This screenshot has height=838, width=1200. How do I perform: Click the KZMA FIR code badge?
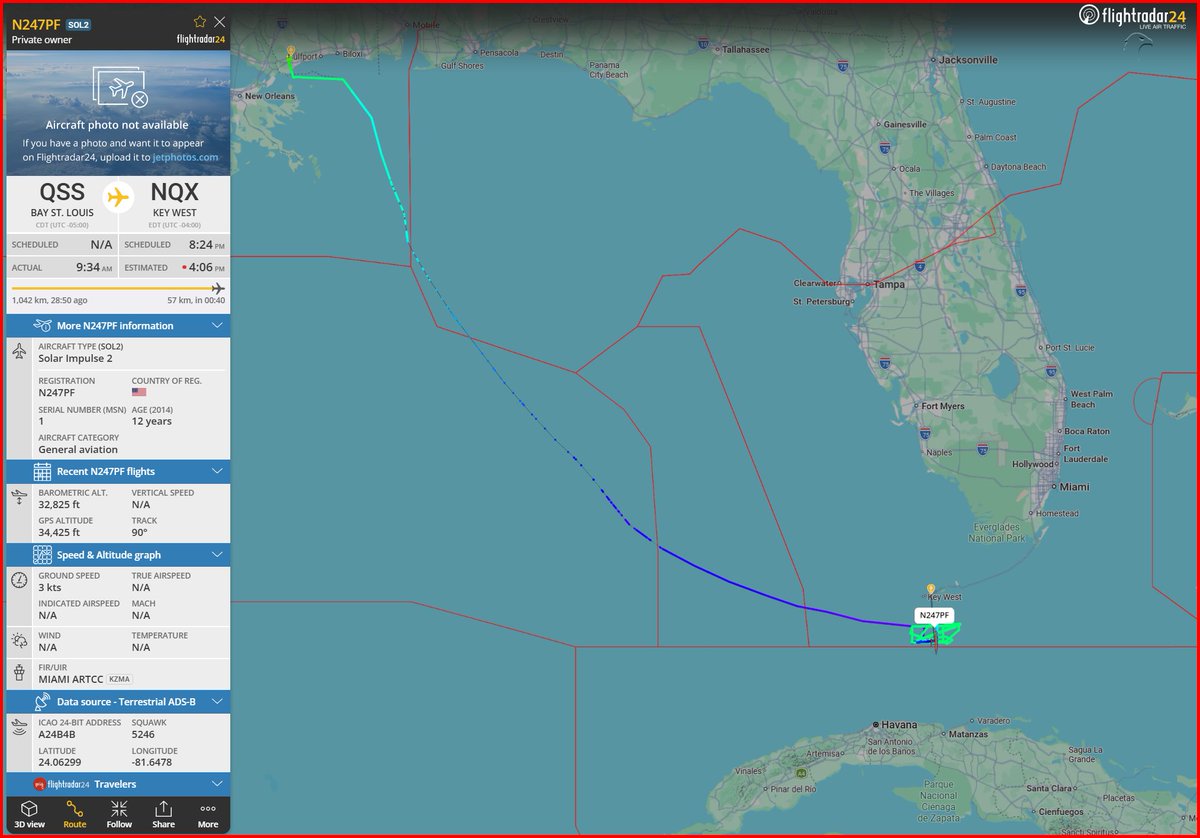(119, 679)
